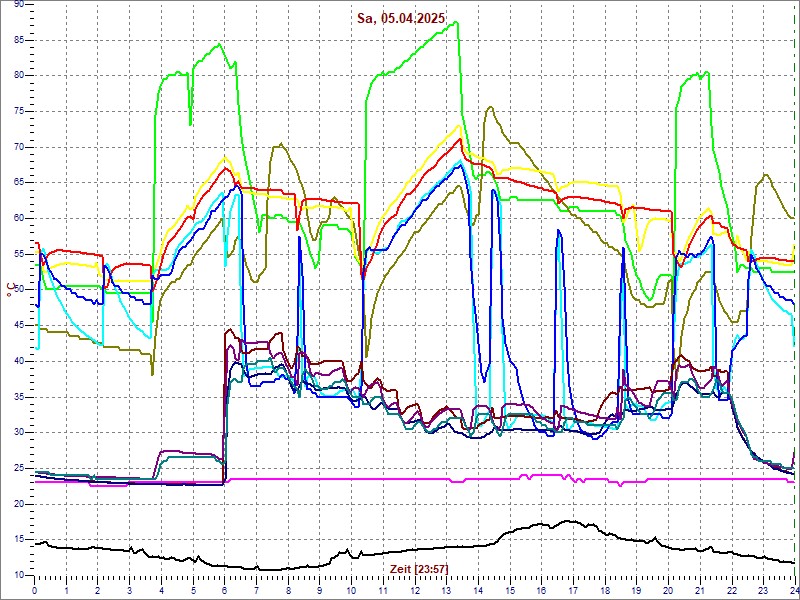Select hour 0 at the axis start
Screen dimensions: 800x600
[x=35, y=591]
